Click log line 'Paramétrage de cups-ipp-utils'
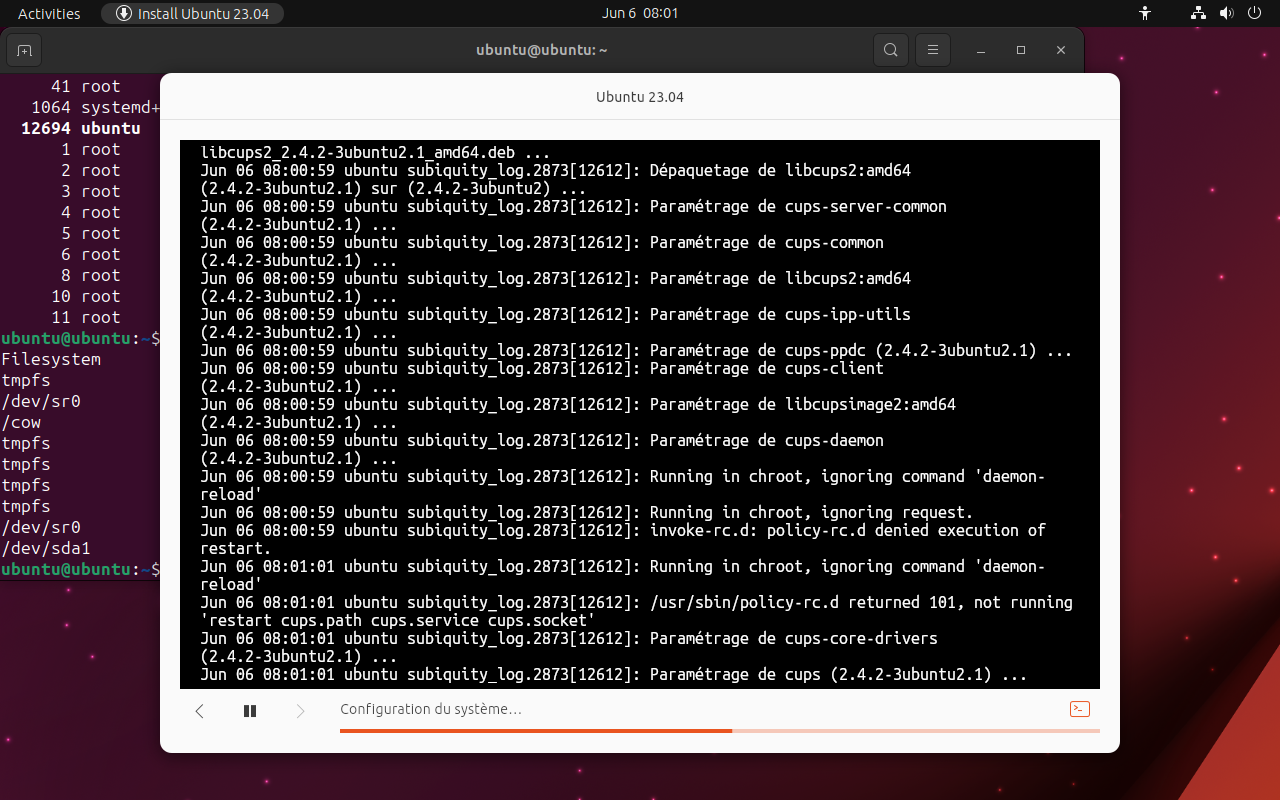The image size is (1280, 800). (780, 314)
